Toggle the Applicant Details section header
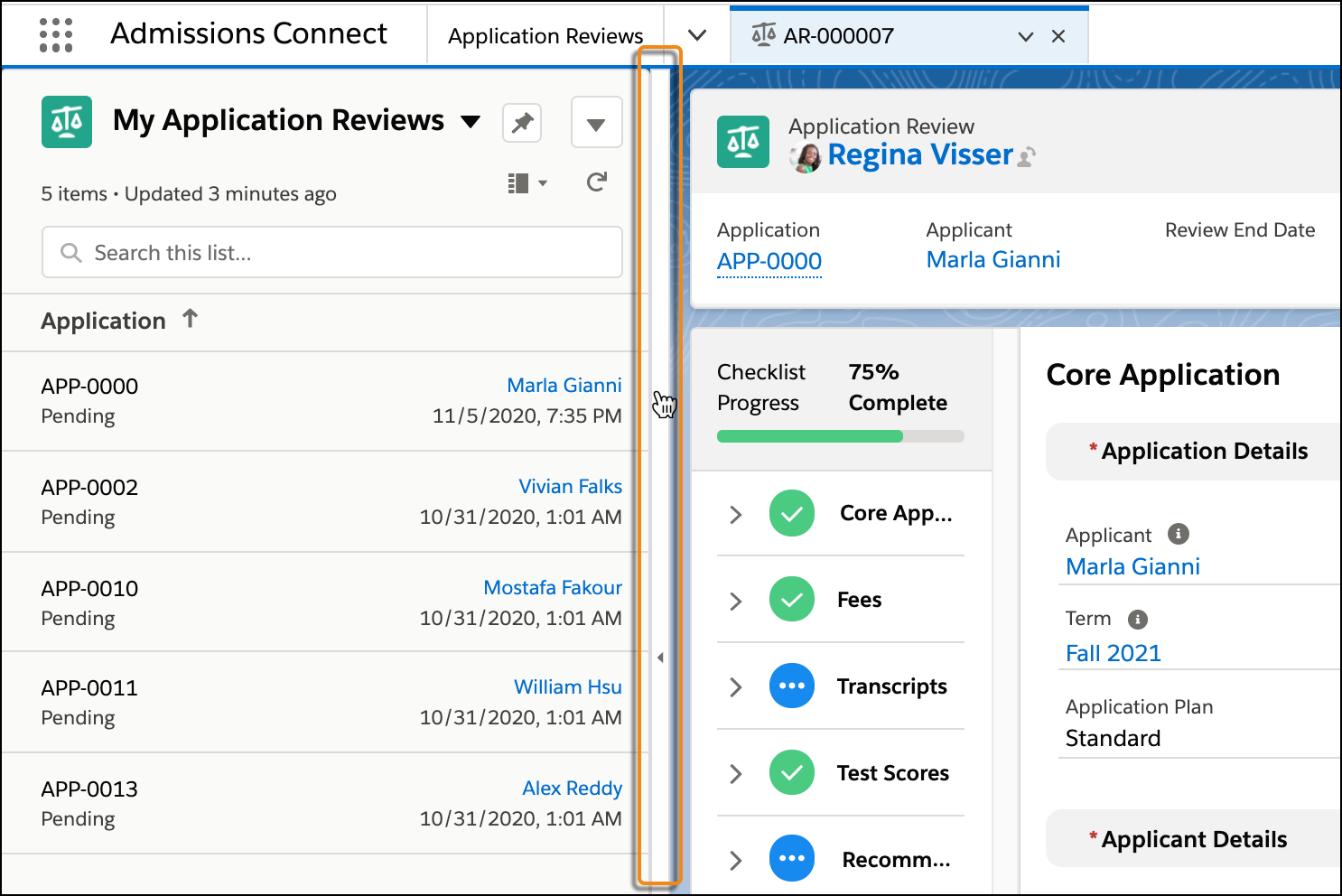Screen dimensions: 1342x896 click(1194, 839)
